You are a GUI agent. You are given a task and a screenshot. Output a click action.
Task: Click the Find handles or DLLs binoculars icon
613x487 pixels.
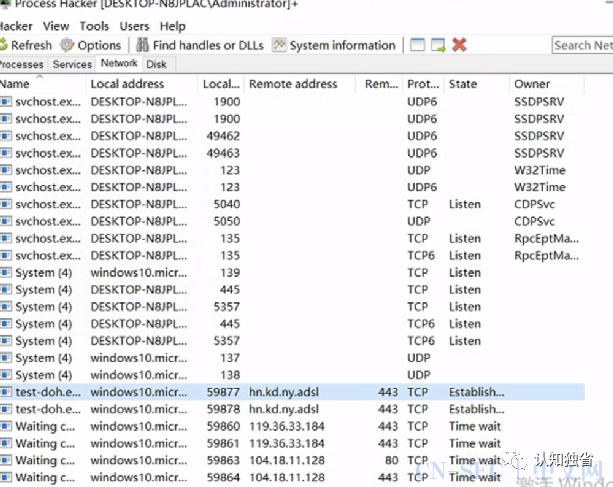pos(142,45)
